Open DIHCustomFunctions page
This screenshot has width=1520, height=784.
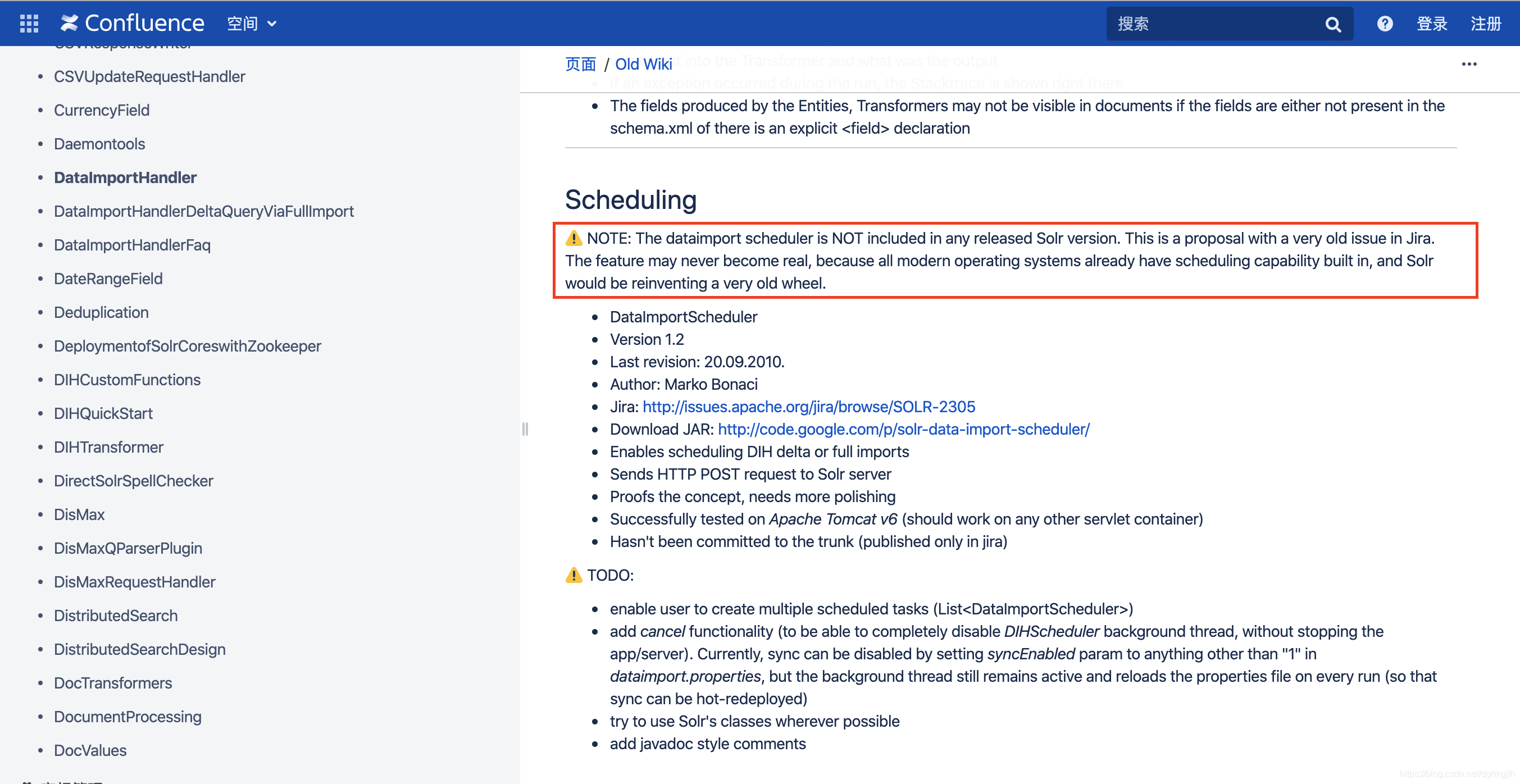[x=127, y=379]
